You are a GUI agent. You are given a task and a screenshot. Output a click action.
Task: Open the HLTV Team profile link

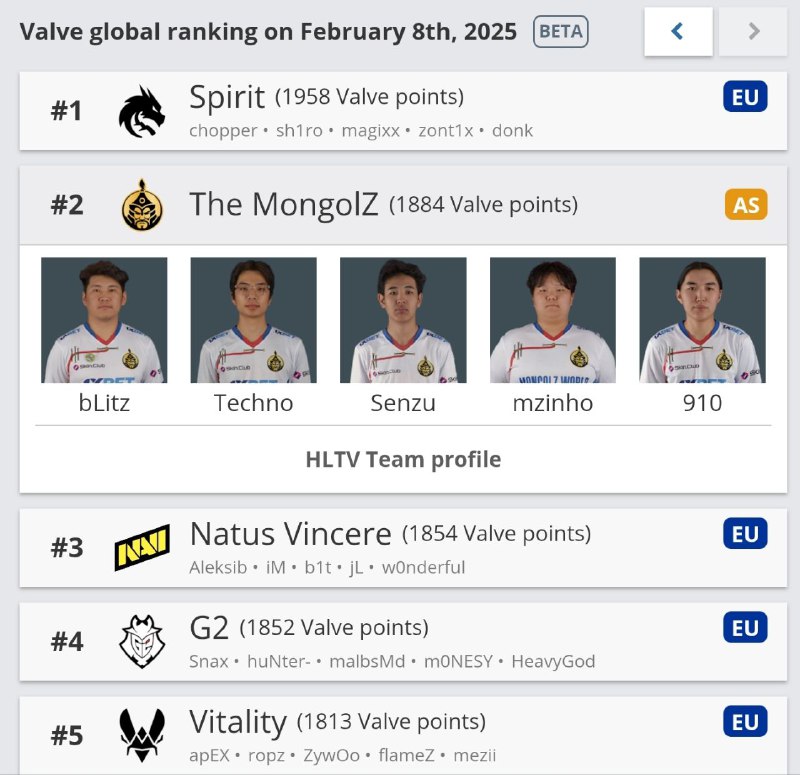[403, 460]
